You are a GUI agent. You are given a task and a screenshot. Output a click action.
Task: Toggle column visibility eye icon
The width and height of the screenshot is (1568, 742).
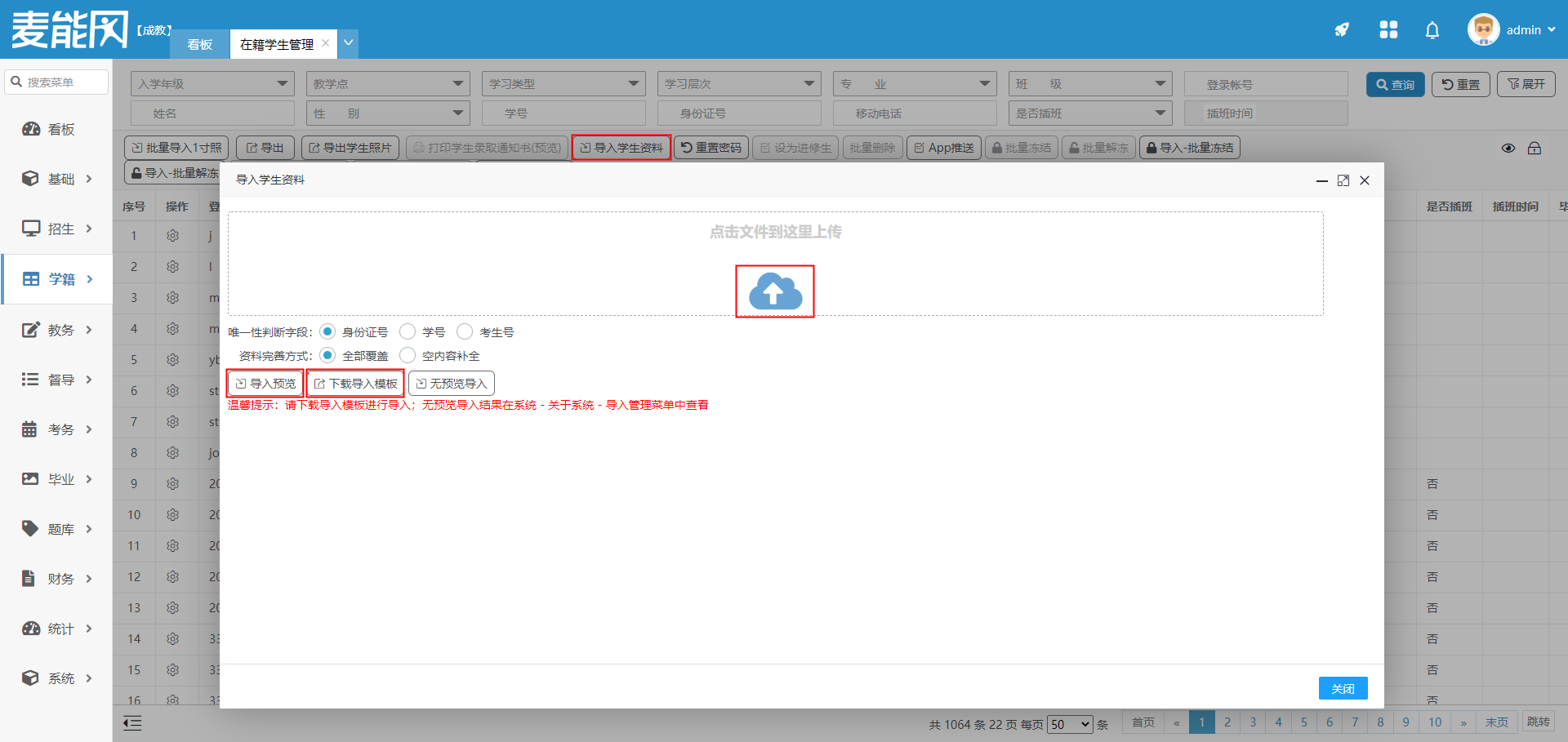pyautogui.click(x=1508, y=148)
